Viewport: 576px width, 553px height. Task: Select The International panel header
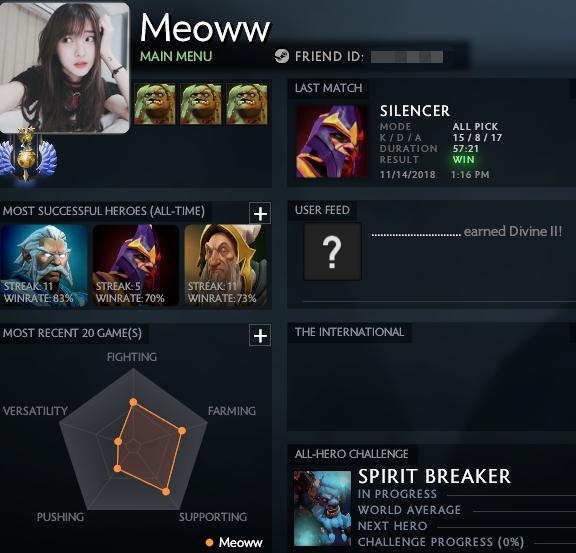349,332
